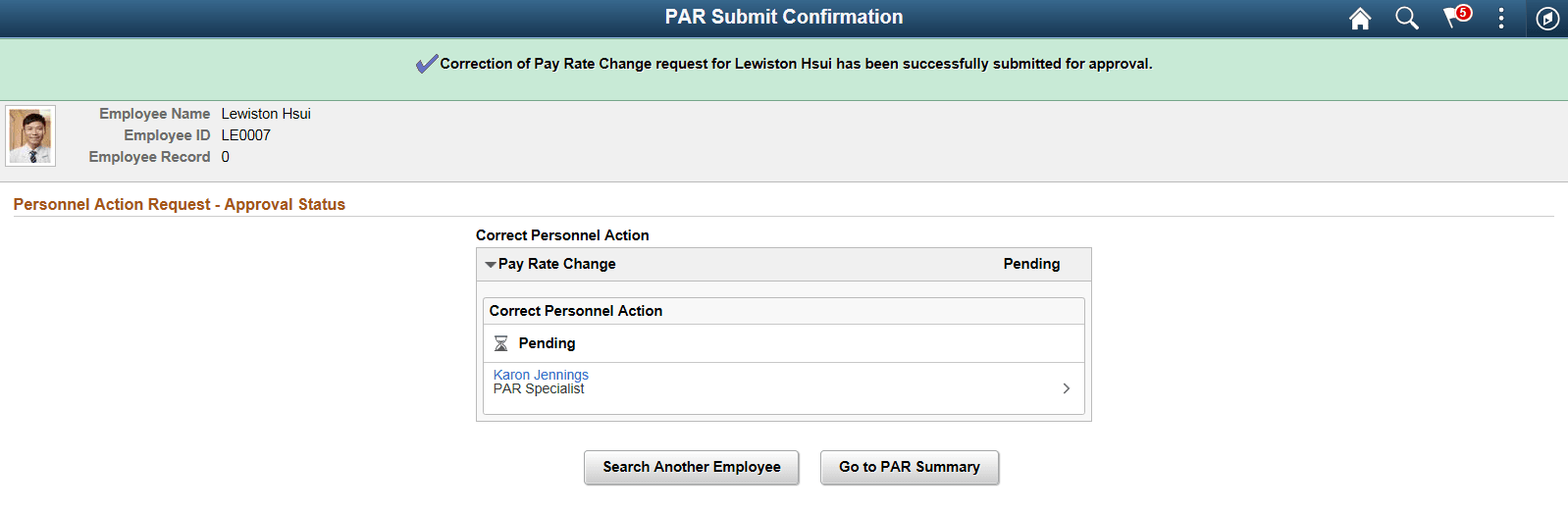Click the PAR Submit Confirmation page title
The width and height of the screenshot is (1568, 513).
click(783, 17)
